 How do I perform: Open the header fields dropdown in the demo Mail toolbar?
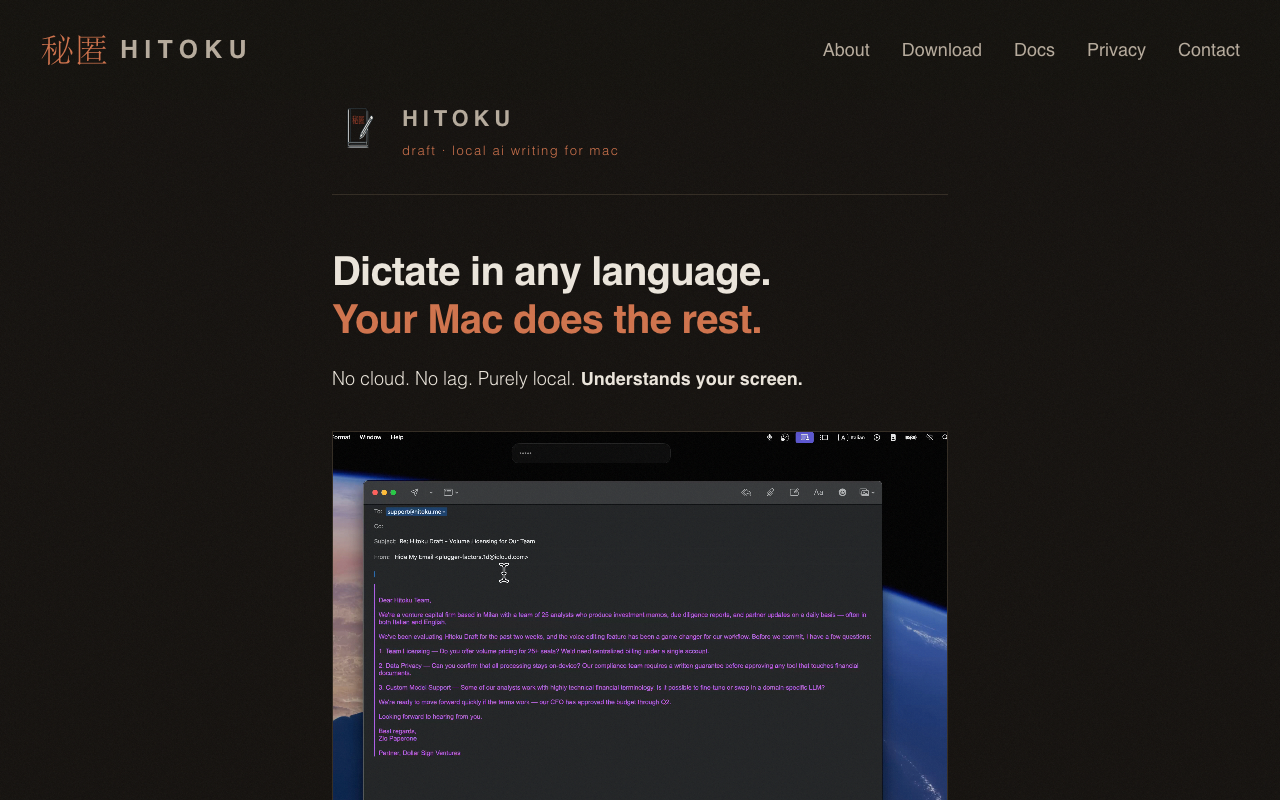click(x=450, y=492)
